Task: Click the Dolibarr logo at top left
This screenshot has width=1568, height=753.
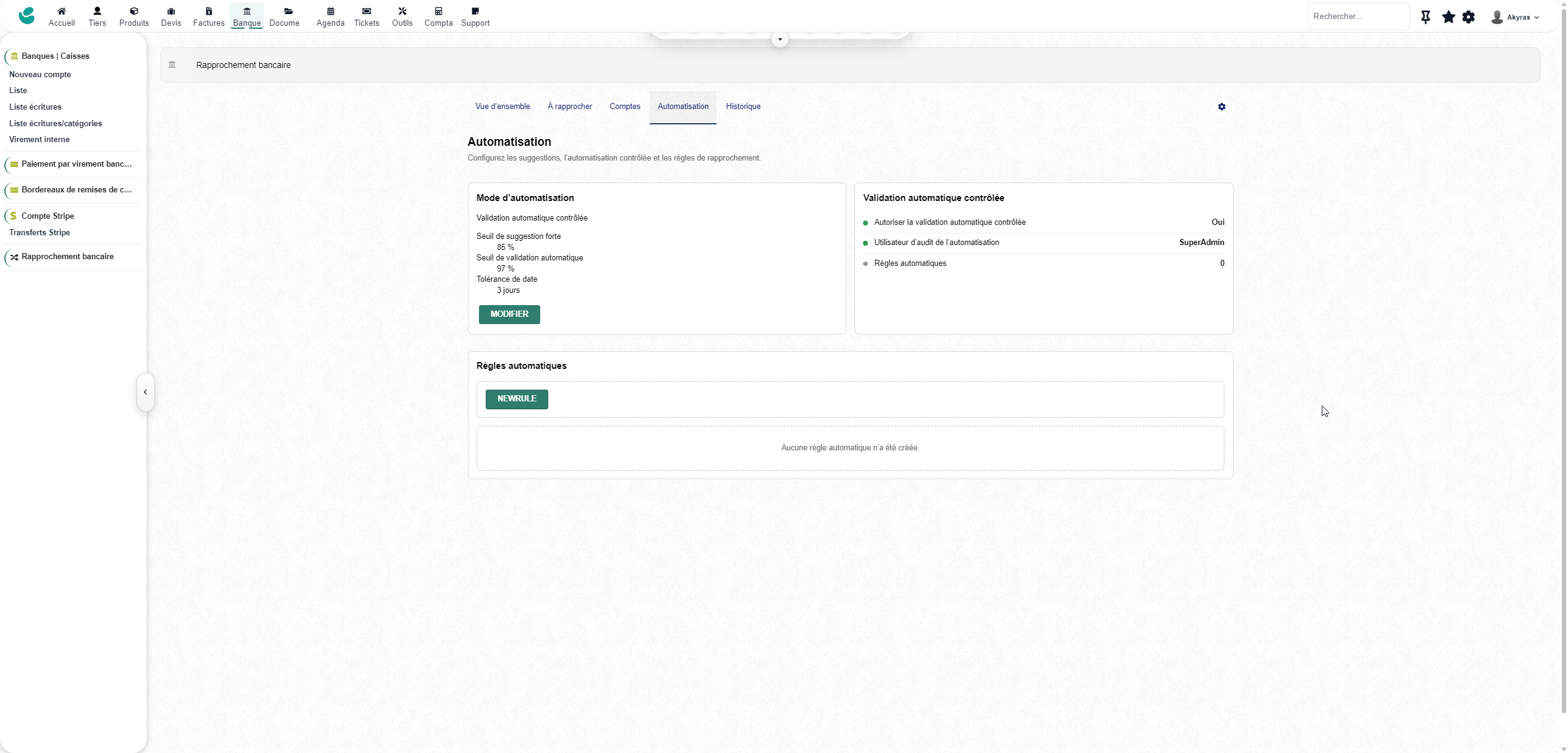Action: (x=26, y=16)
